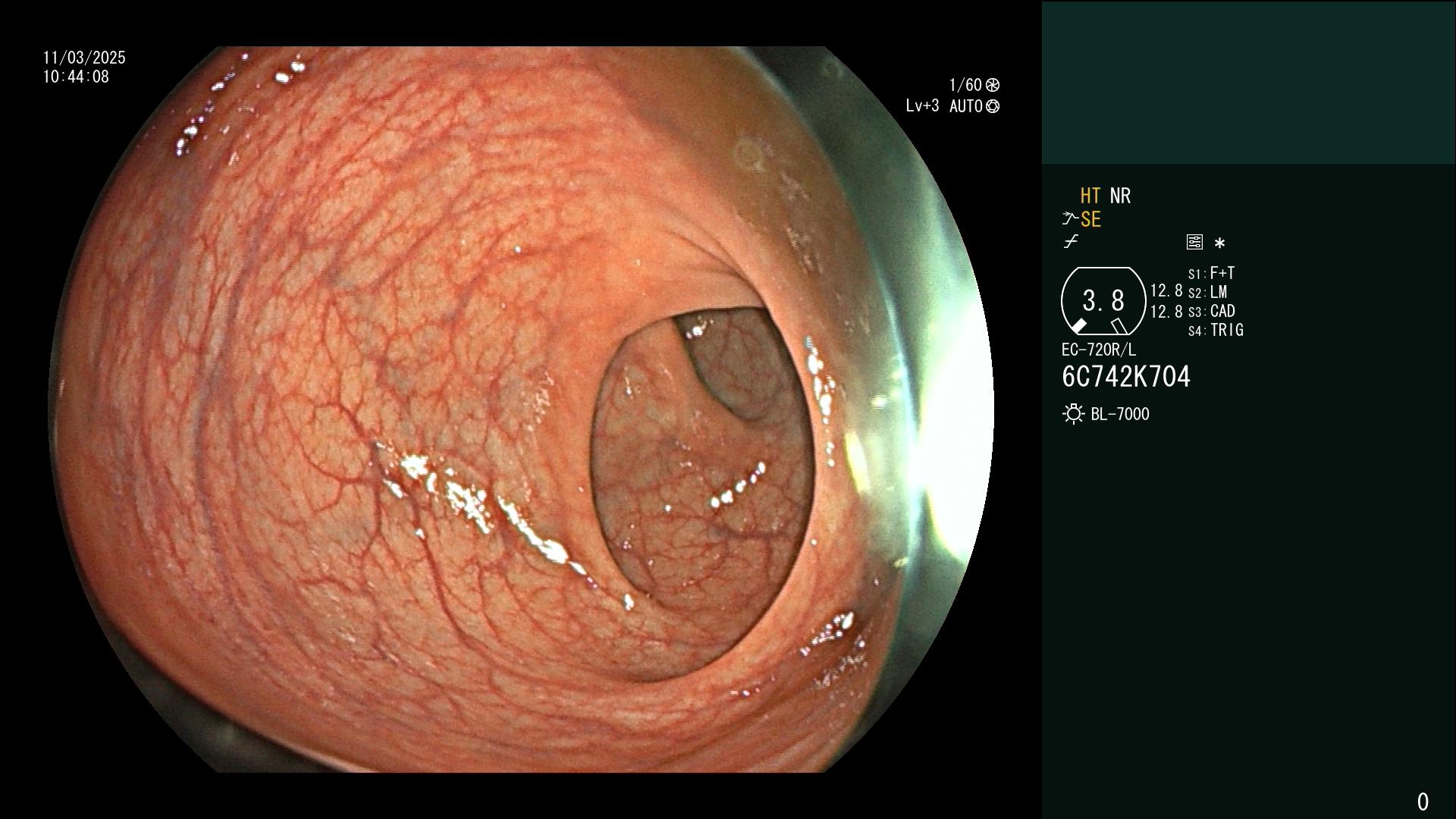Click the blank panel above HT NR
Screen dimensions: 1456x819
click(x=1248, y=82)
